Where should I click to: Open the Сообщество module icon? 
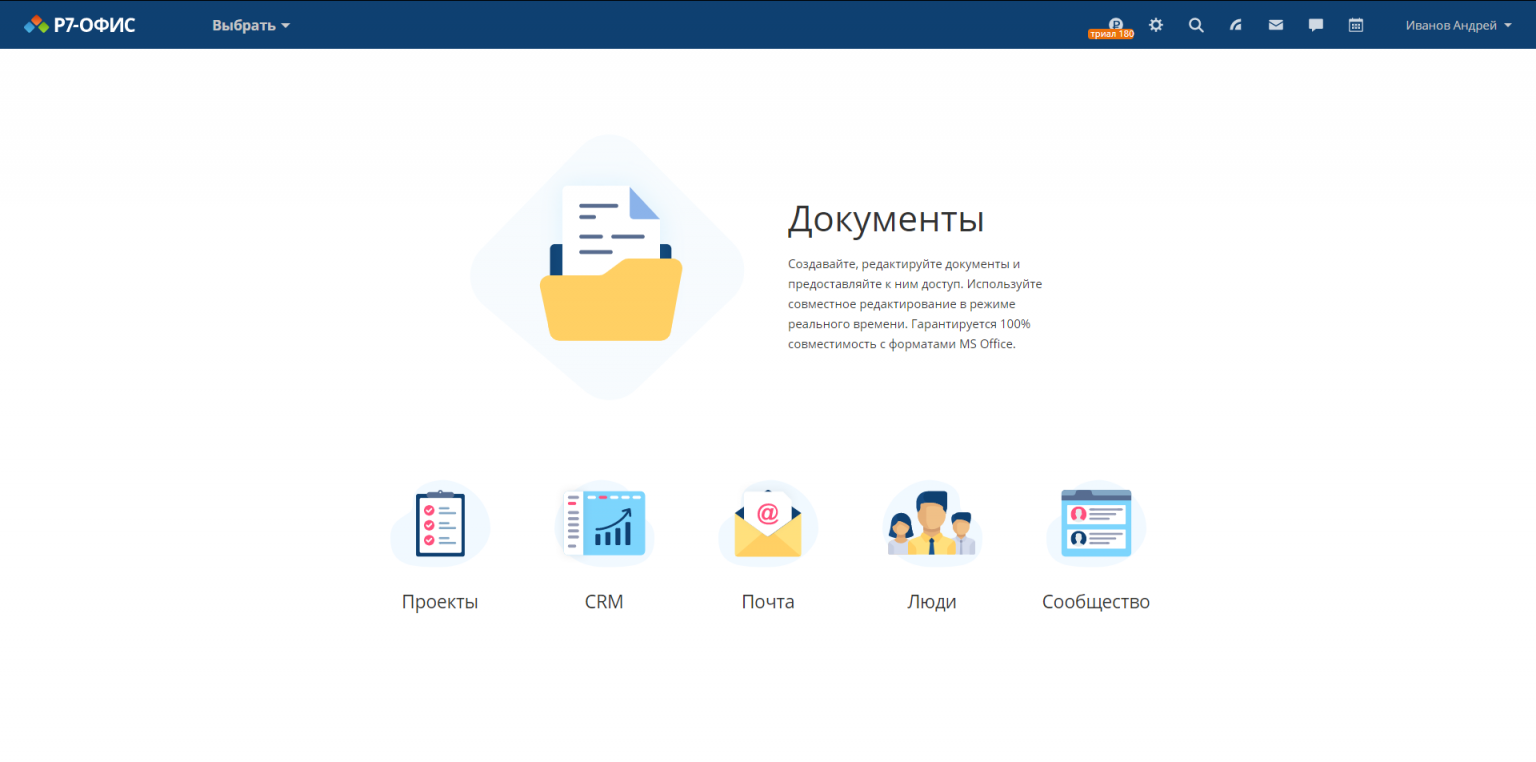(1096, 524)
